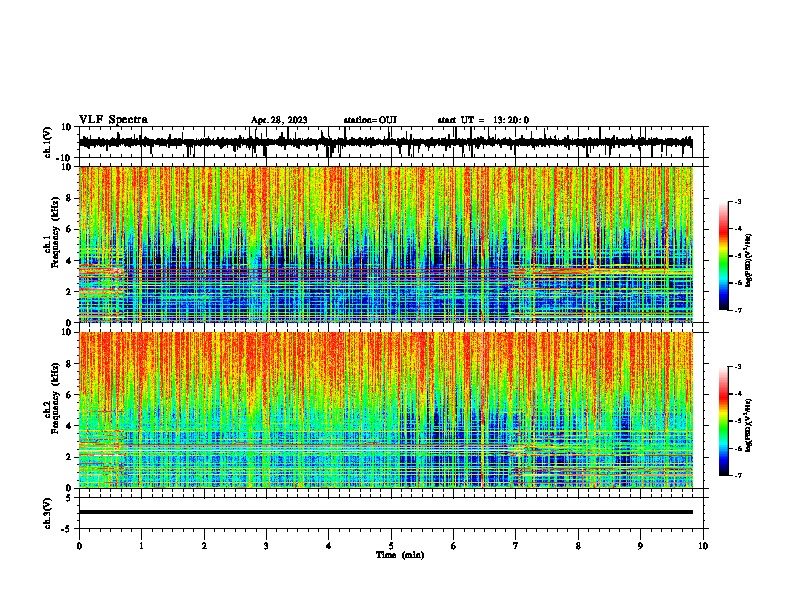Screen dimensions: 792x612
Task: Click the ch.1 voltage waveform trace
Action: (385, 142)
